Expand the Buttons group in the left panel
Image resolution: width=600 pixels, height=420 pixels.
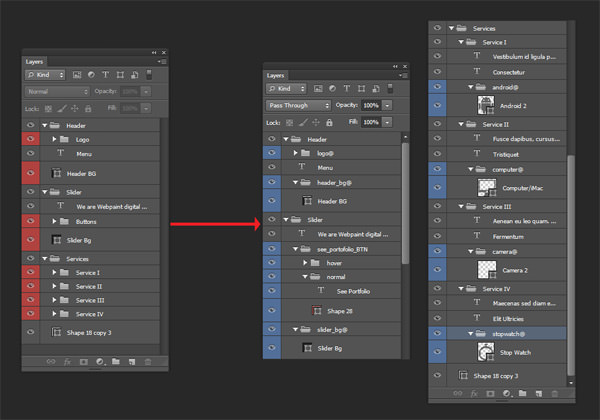[x=54, y=223]
